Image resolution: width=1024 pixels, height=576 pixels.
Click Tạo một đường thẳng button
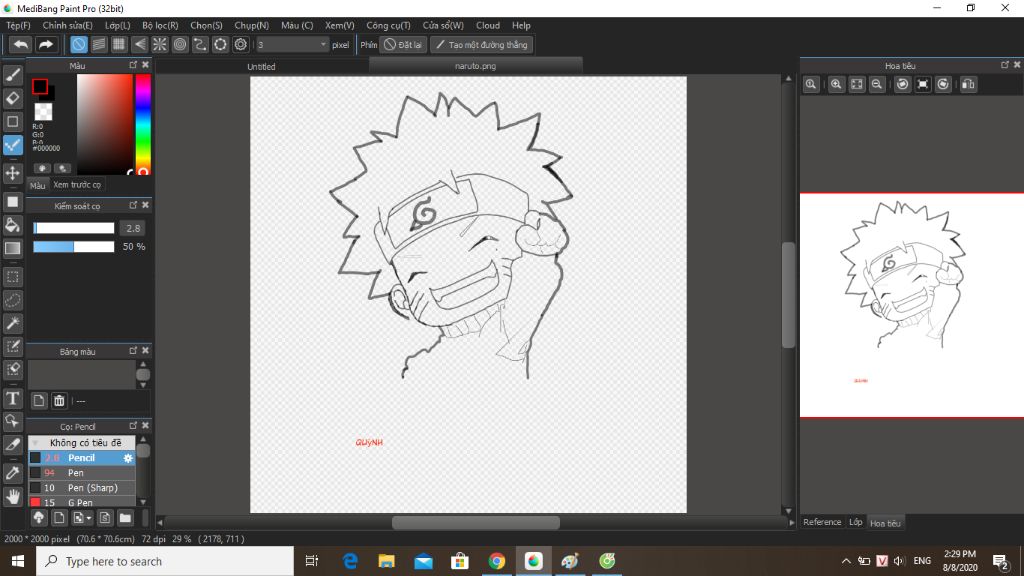click(481, 44)
